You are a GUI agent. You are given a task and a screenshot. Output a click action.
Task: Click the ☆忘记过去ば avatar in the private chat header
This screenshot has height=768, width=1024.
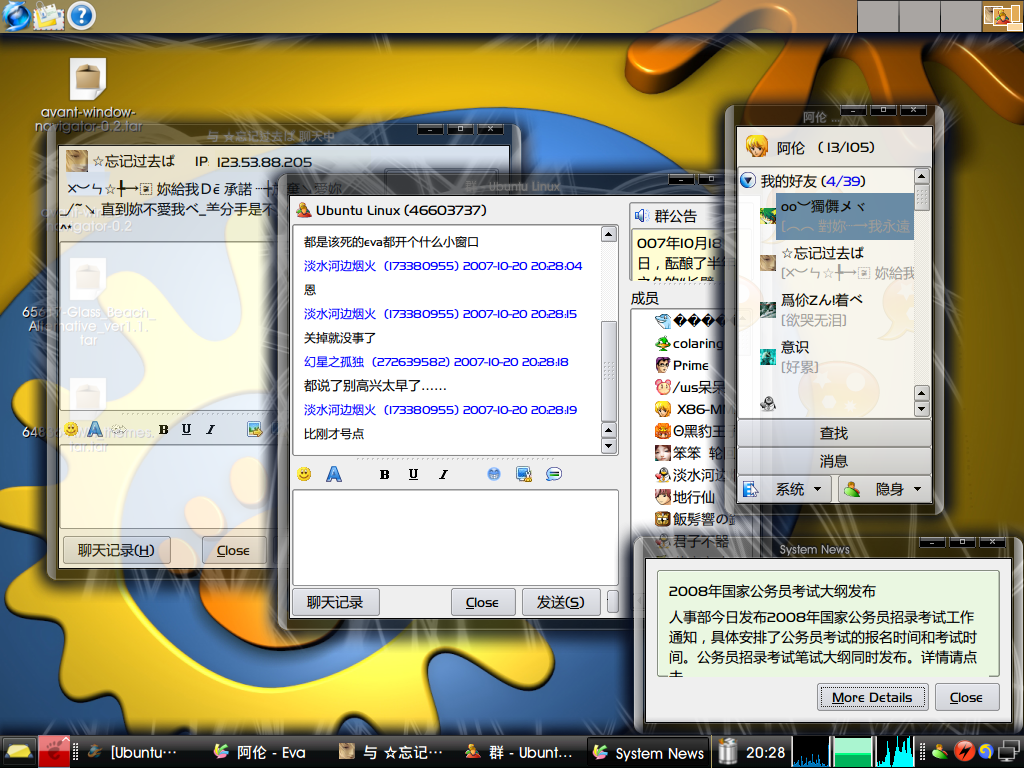click(x=77, y=161)
